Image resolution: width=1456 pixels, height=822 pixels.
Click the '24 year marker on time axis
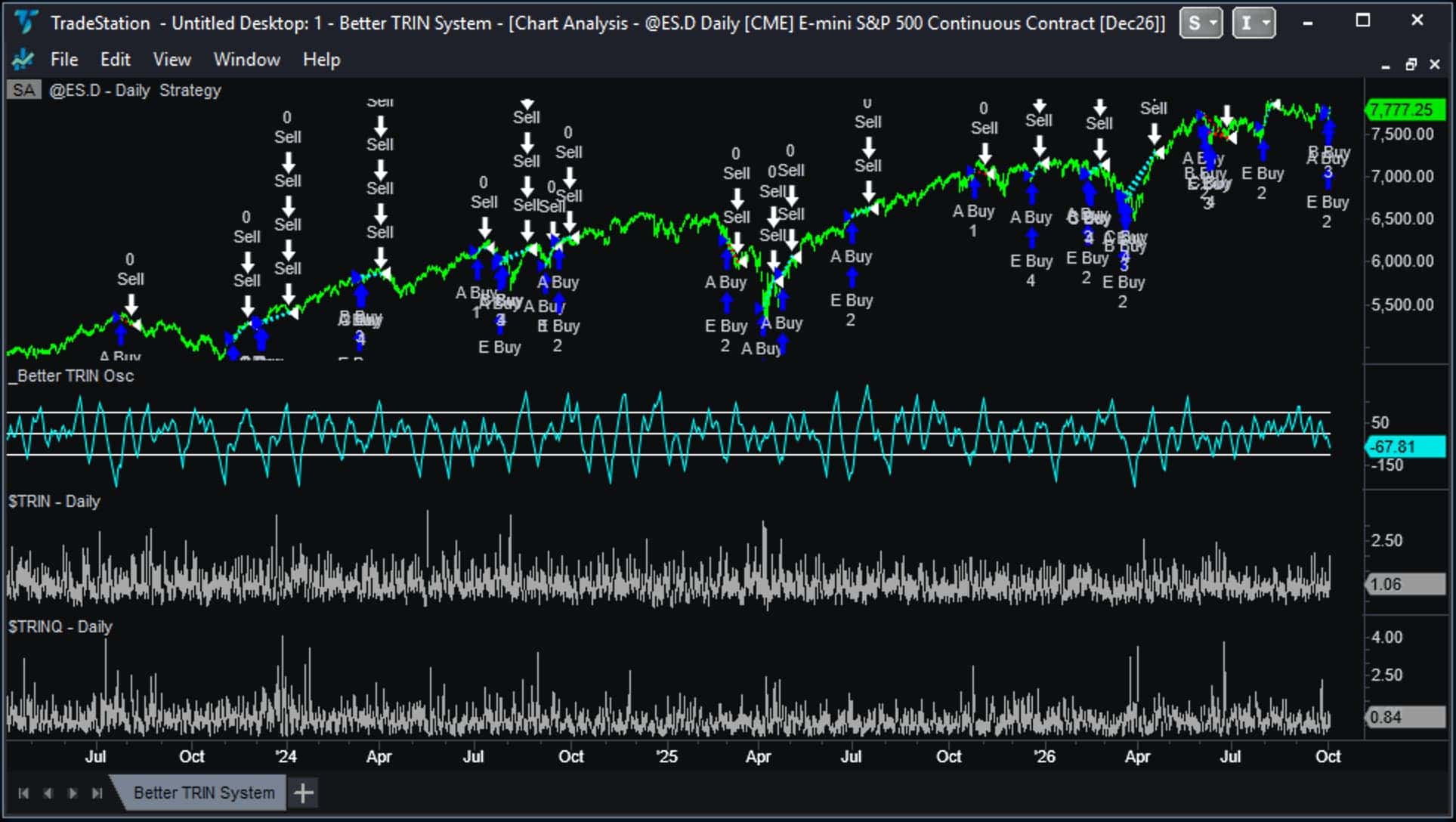point(286,756)
